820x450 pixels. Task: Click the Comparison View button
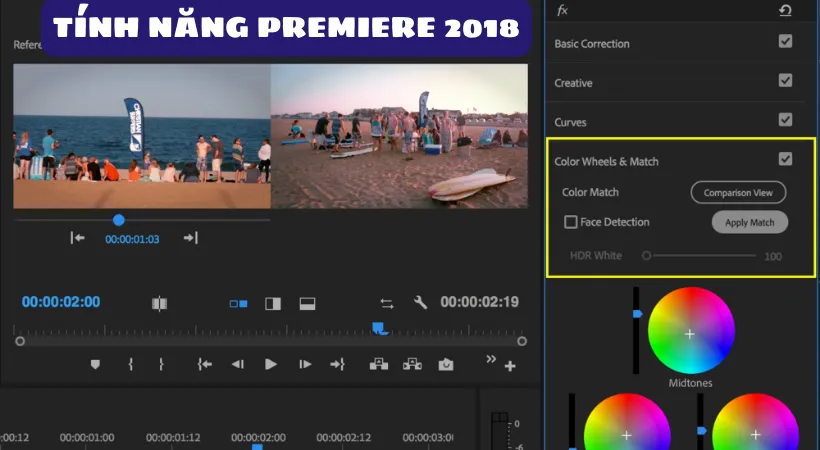point(738,193)
